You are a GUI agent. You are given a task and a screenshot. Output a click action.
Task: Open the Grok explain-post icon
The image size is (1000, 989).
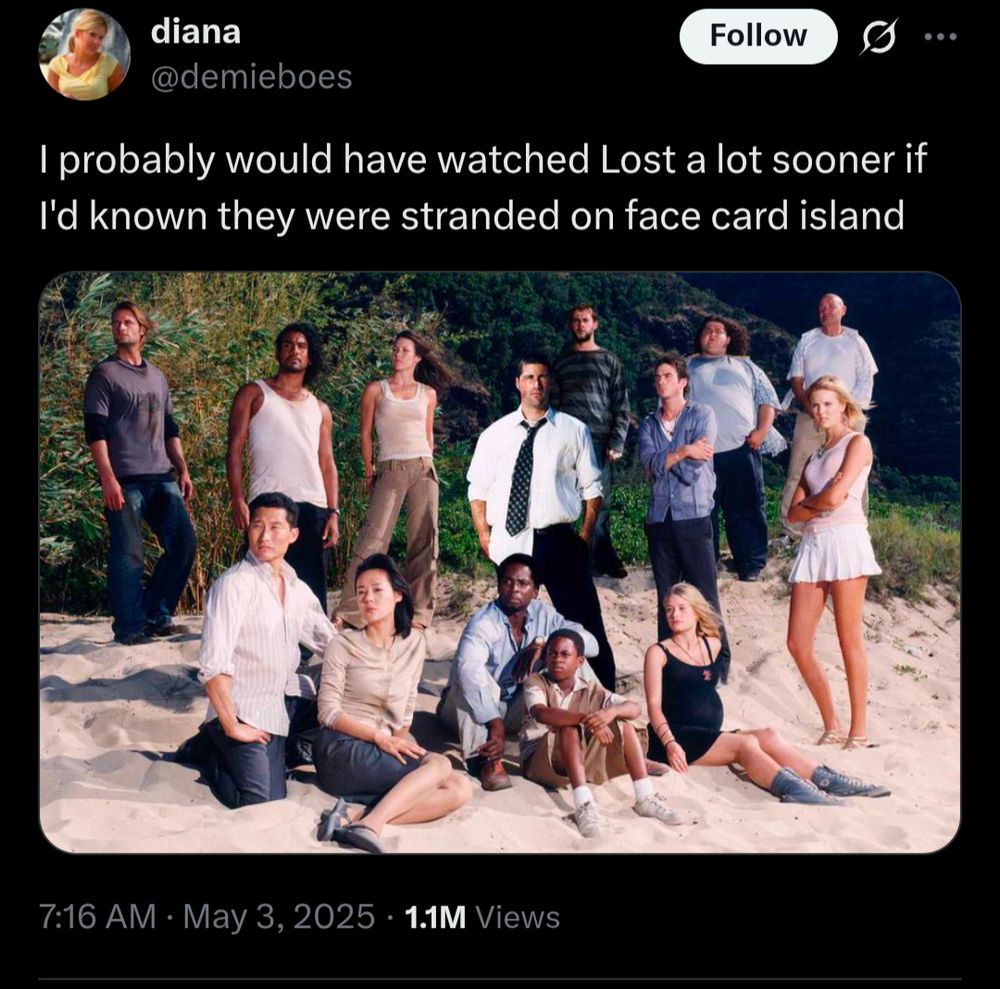(879, 36)
